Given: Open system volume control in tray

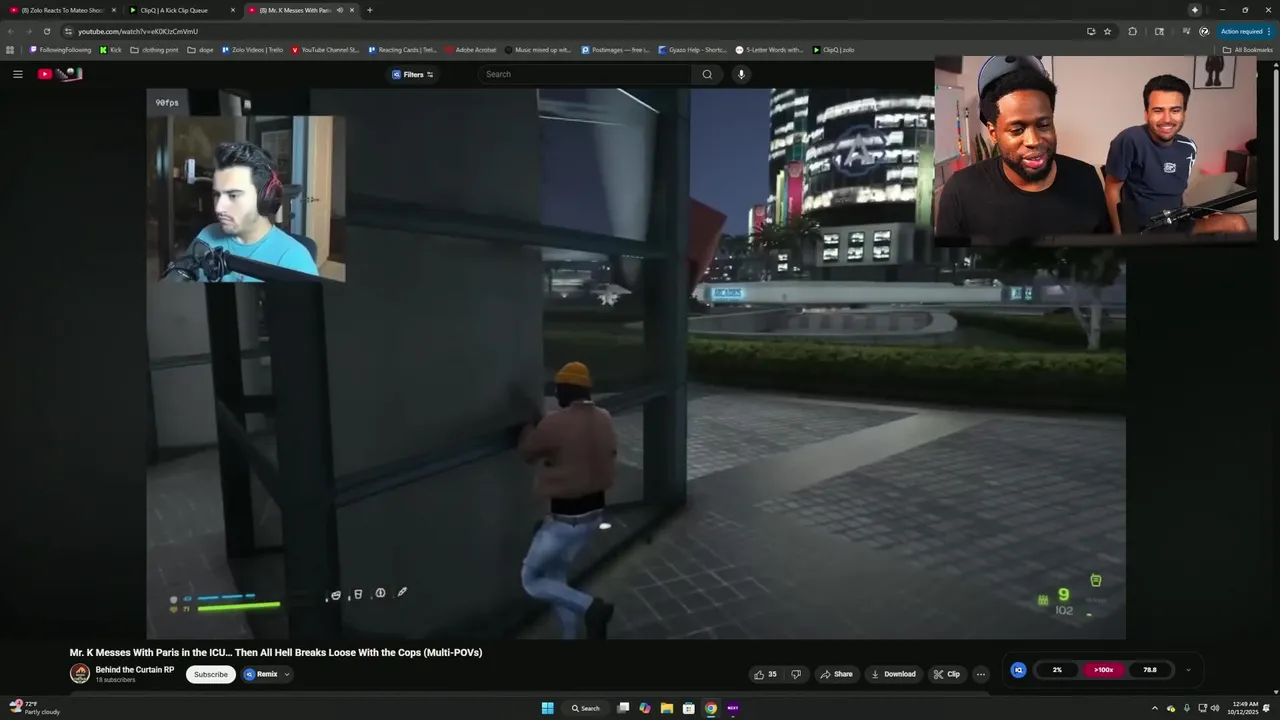Looking at the screenshot, I should pos(1215,708).
